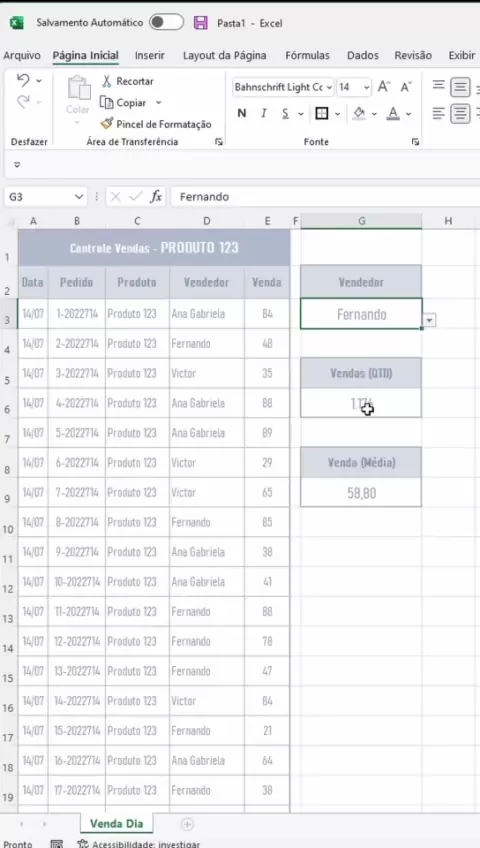Click the cancel X formula icon
Screen dimensions: 480x848
pos(115,197)
